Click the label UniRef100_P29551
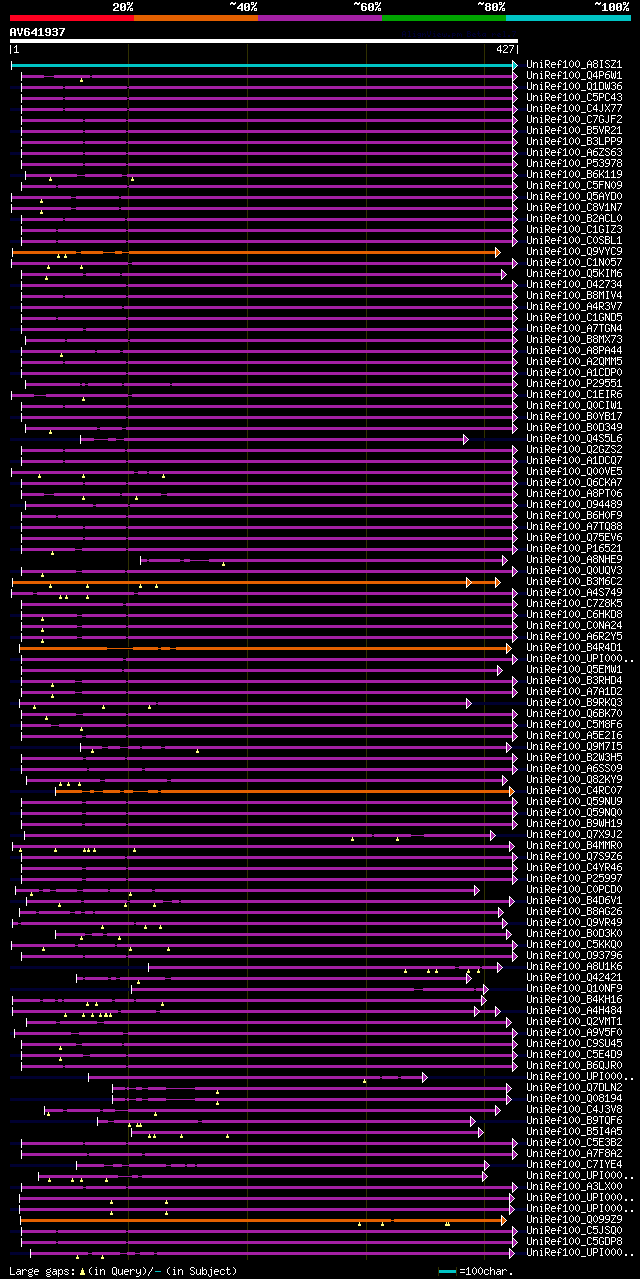Image resolution: width=640 pixels, height=1279 pixels. point(574,384)
